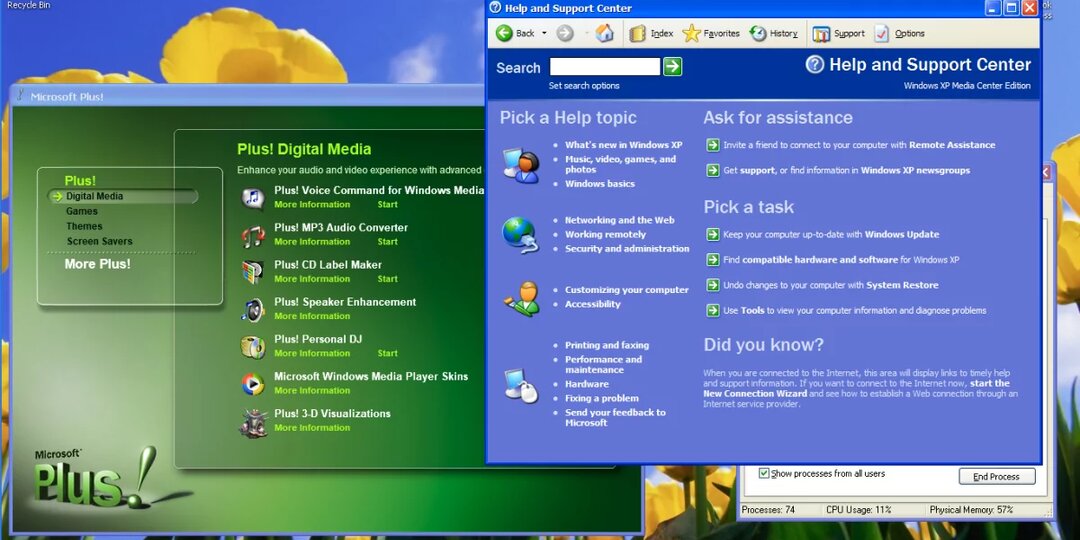Open Send your feedback to Microsoft link

click(x=616, y=417)
